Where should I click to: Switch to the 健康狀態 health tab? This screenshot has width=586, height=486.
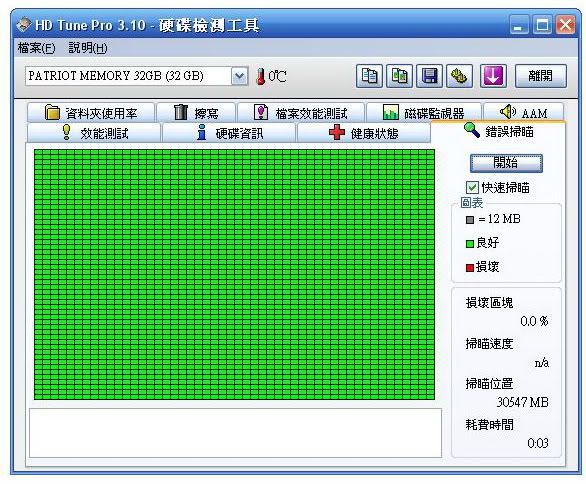pos(363,133)
